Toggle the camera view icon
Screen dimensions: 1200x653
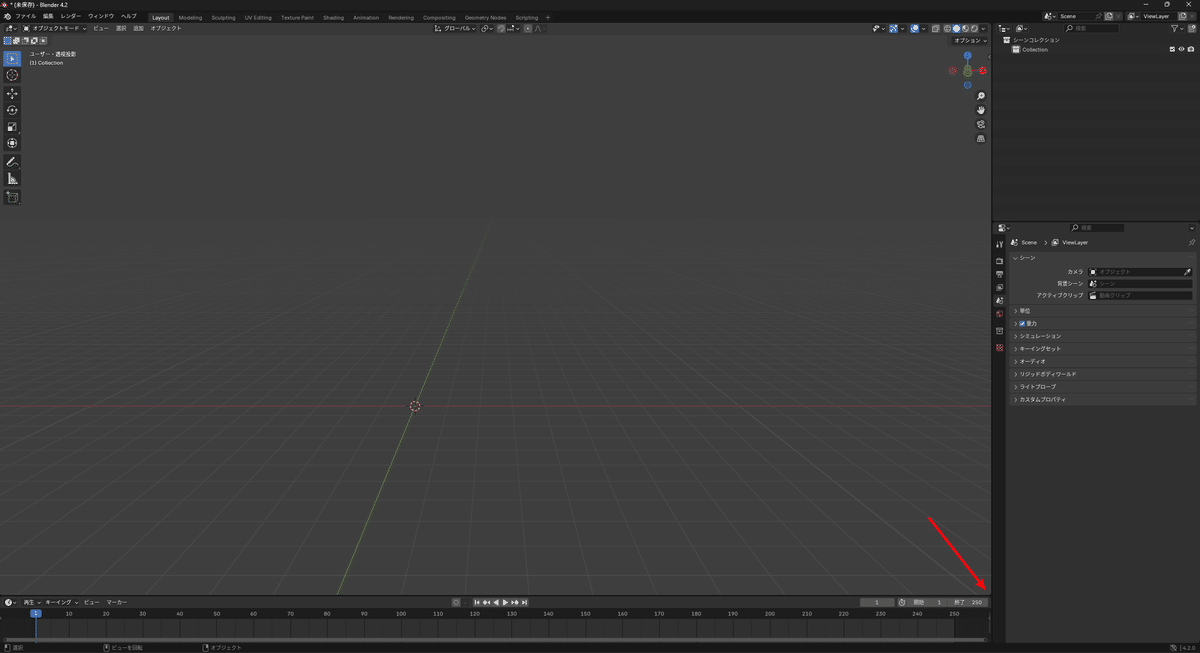point(981,124)
